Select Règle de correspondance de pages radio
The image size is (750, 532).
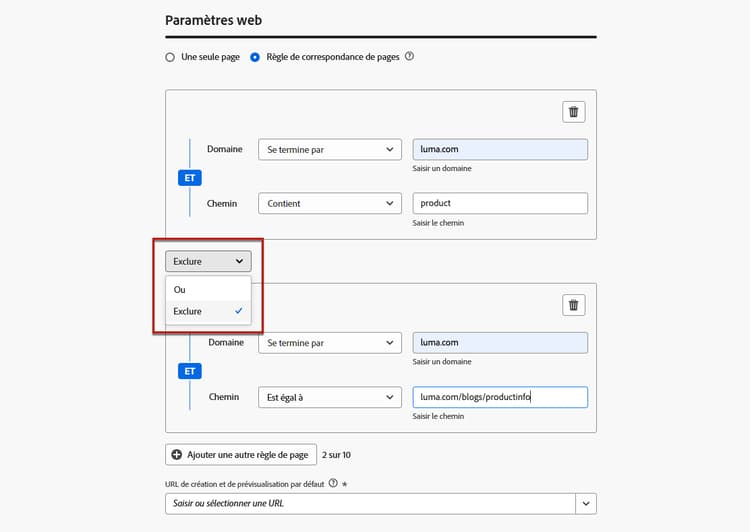click(x=256, y=57)
